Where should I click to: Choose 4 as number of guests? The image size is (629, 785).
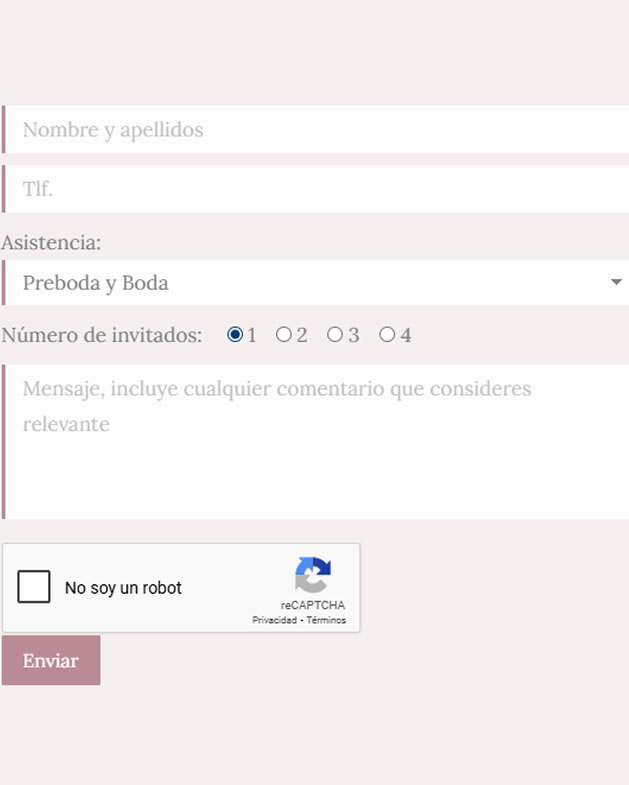click(387, 335)
